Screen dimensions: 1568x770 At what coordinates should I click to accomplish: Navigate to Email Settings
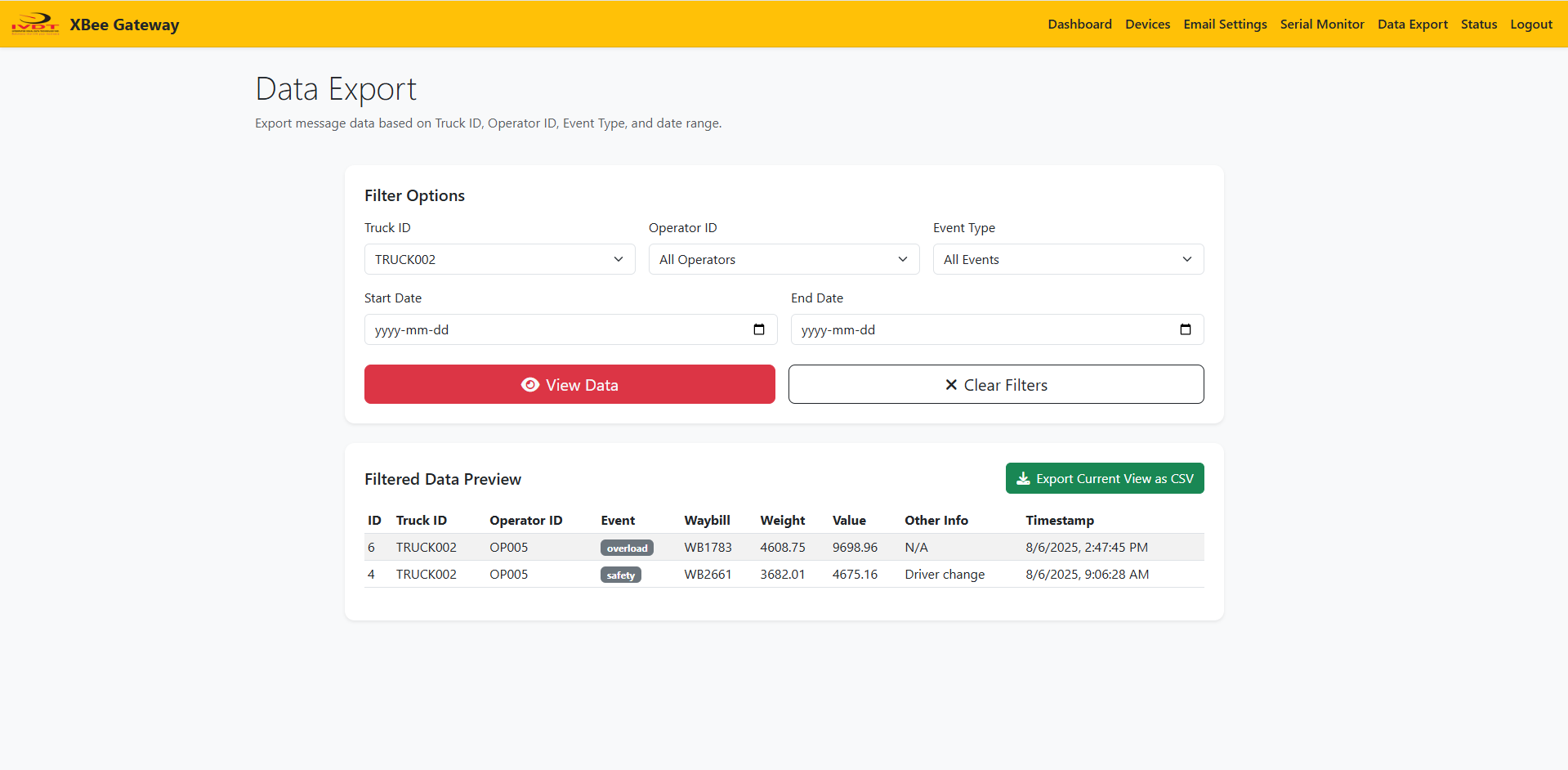(1225, 25)
